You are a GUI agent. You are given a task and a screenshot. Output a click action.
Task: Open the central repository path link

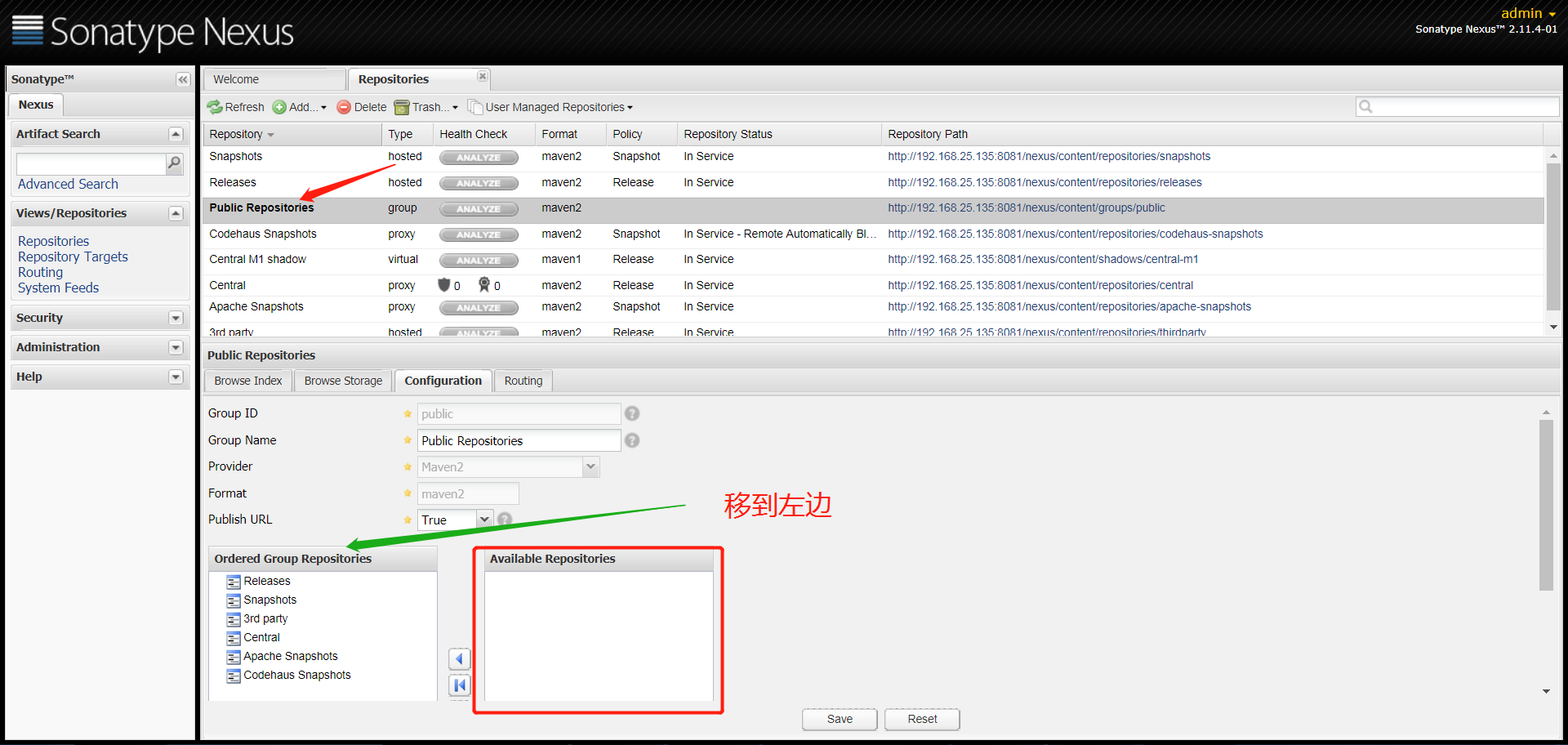pos(1040,285)
